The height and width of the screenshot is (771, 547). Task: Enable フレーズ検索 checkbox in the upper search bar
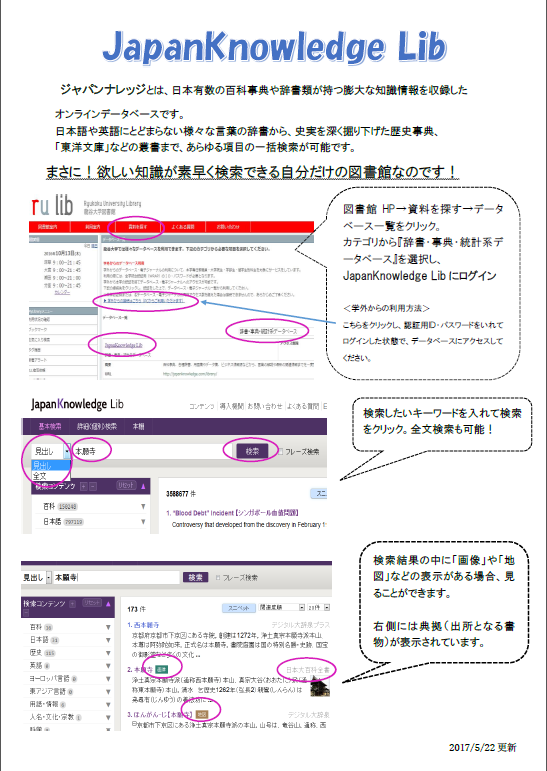[x=280, y=451]
